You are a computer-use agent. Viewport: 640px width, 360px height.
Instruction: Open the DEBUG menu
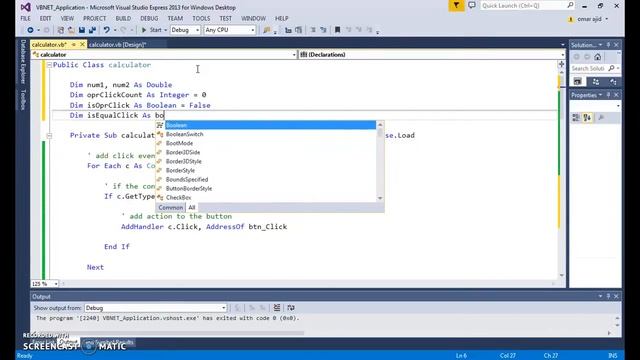[149, 18]
